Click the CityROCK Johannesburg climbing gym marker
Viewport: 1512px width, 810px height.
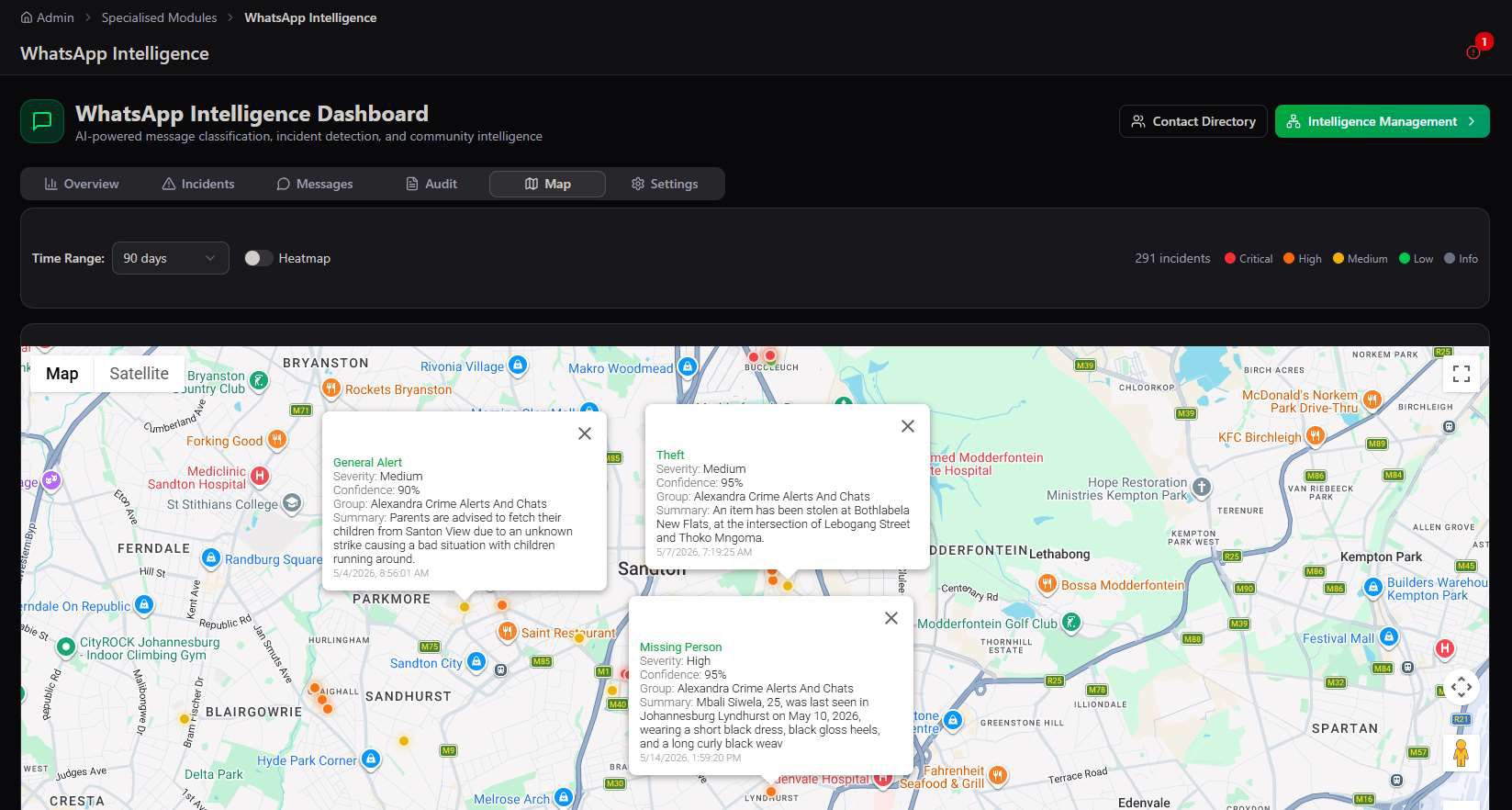click(x=65, y=647)
